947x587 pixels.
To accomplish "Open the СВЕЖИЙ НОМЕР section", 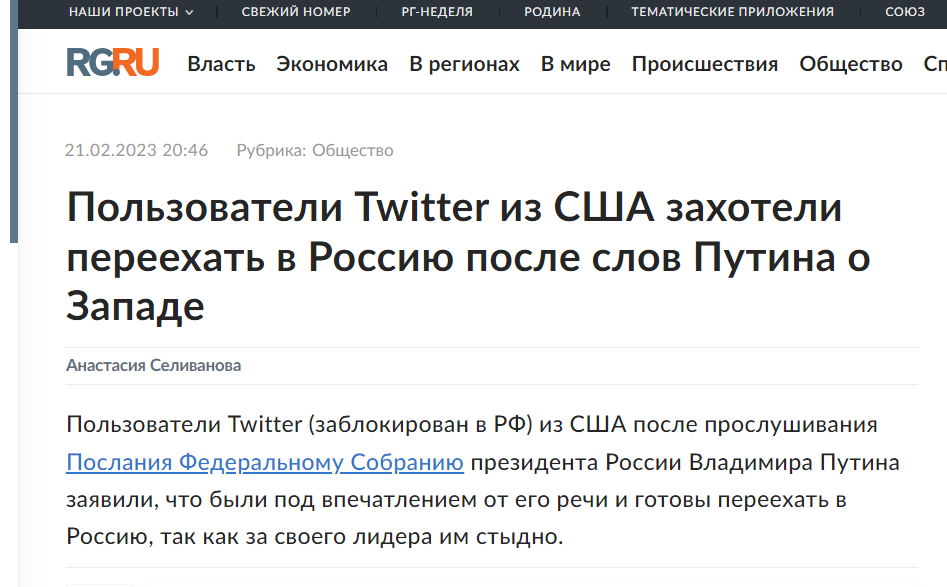I will [296, 11].
